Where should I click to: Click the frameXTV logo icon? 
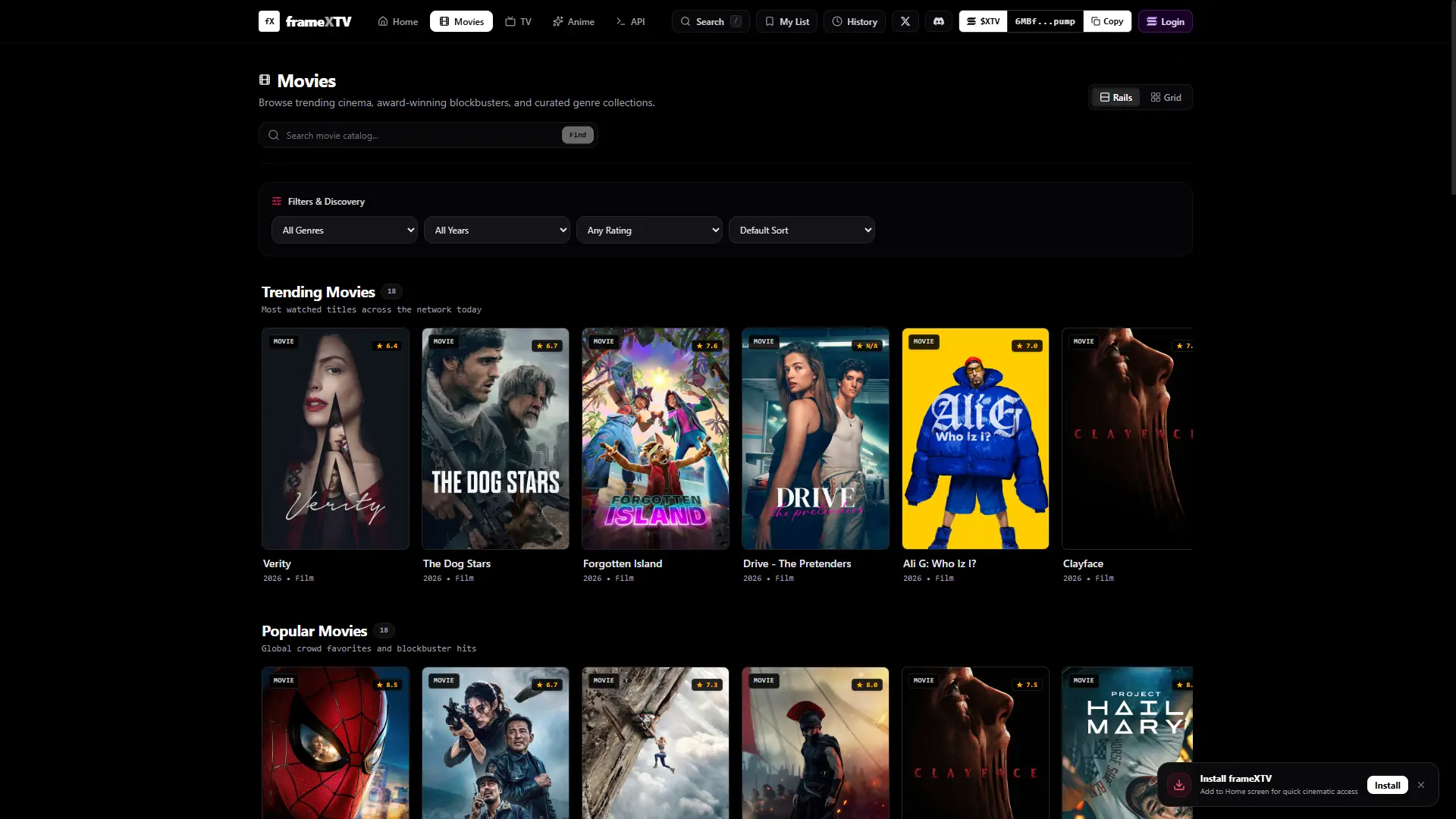(x=269, y=21)
